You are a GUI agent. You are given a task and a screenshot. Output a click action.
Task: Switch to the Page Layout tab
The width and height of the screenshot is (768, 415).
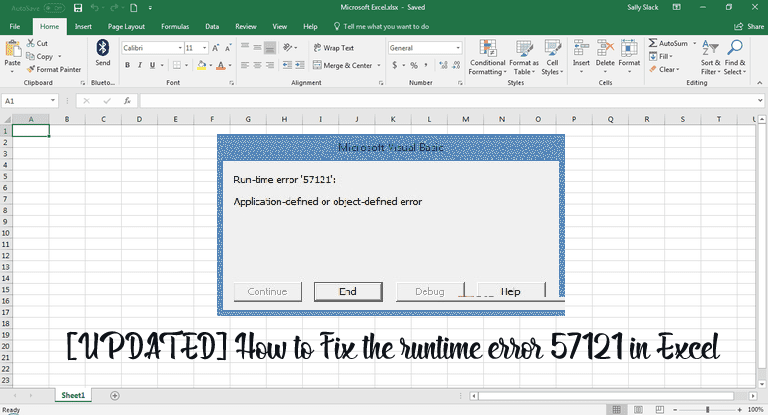coord(126,26)
